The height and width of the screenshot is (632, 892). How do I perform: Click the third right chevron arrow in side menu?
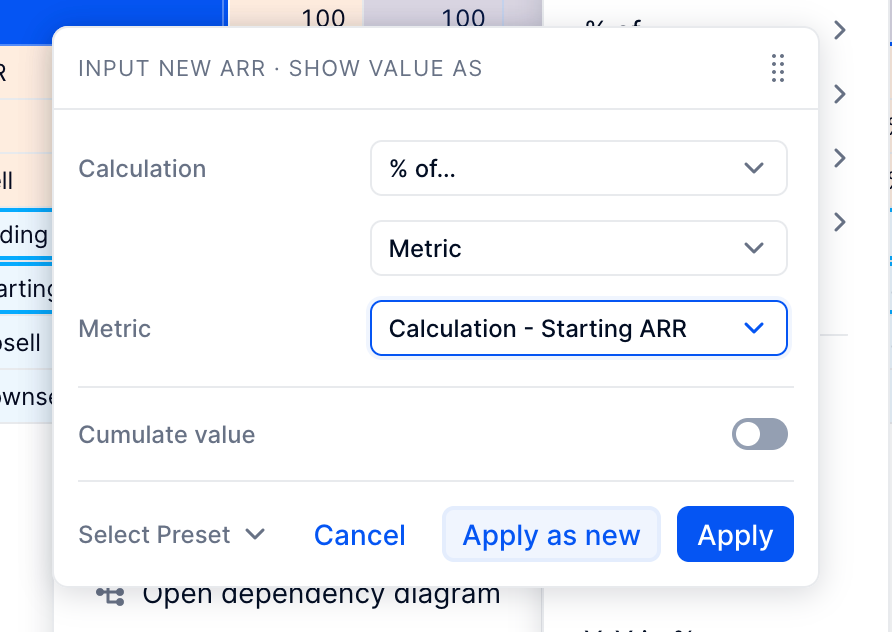click(840, 158)
